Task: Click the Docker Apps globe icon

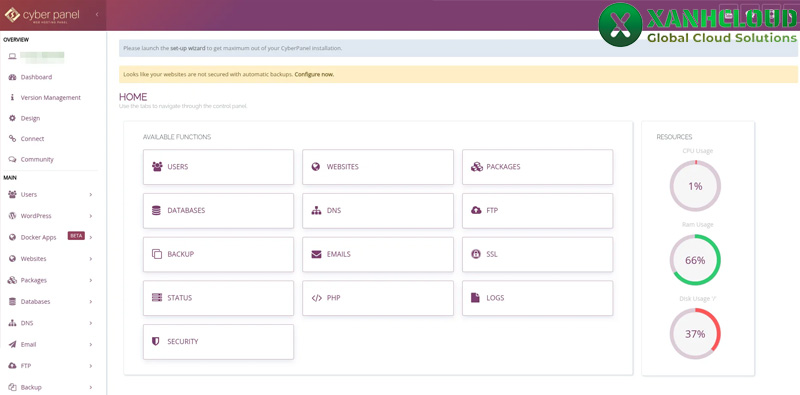Action: click(x=12, y=237)
